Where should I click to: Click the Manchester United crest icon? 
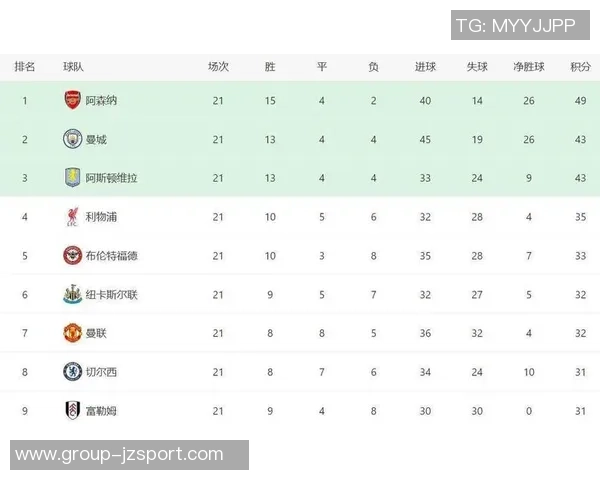72,333
